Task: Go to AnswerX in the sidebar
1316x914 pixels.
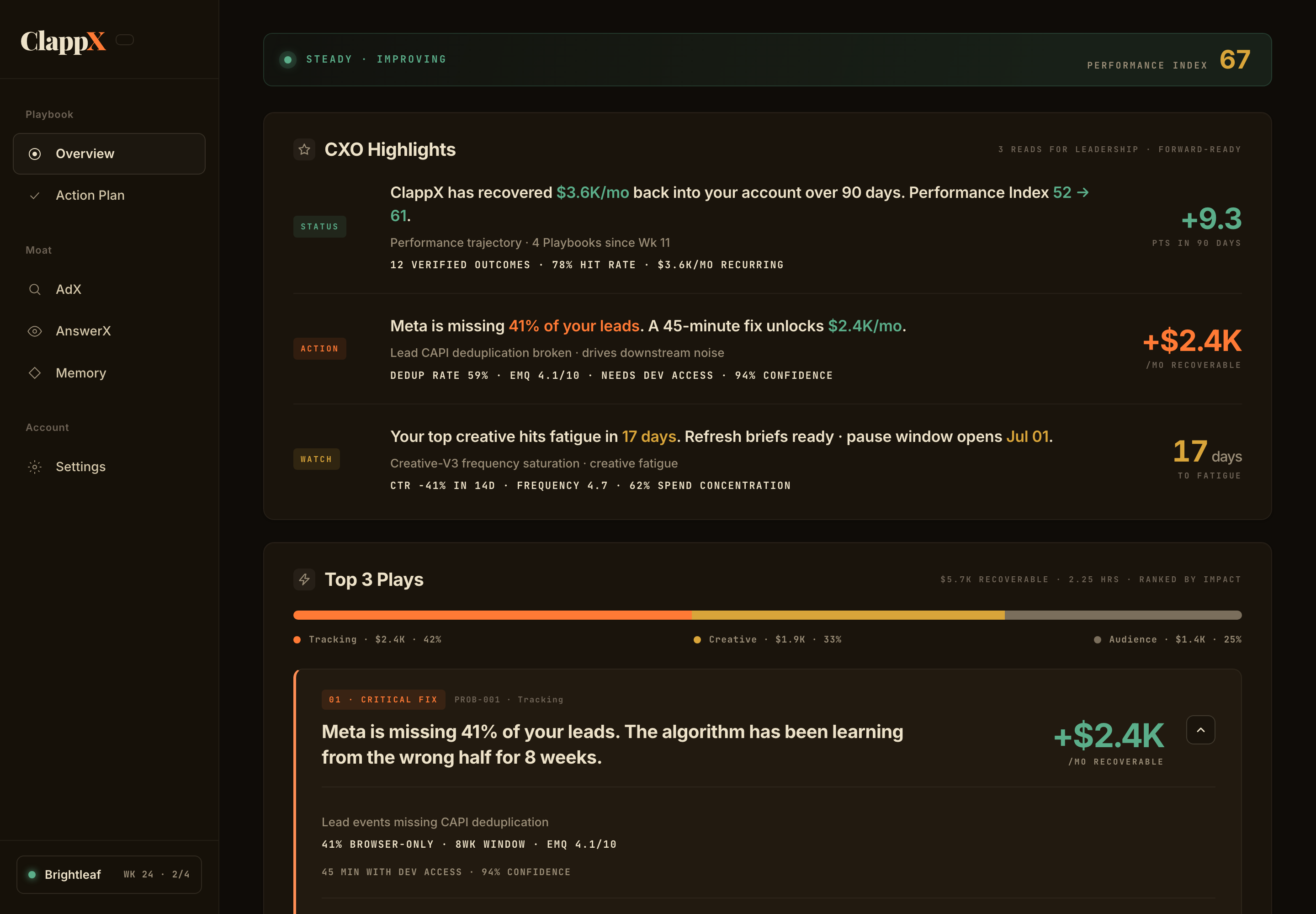Action: click(x=109, y=331)
